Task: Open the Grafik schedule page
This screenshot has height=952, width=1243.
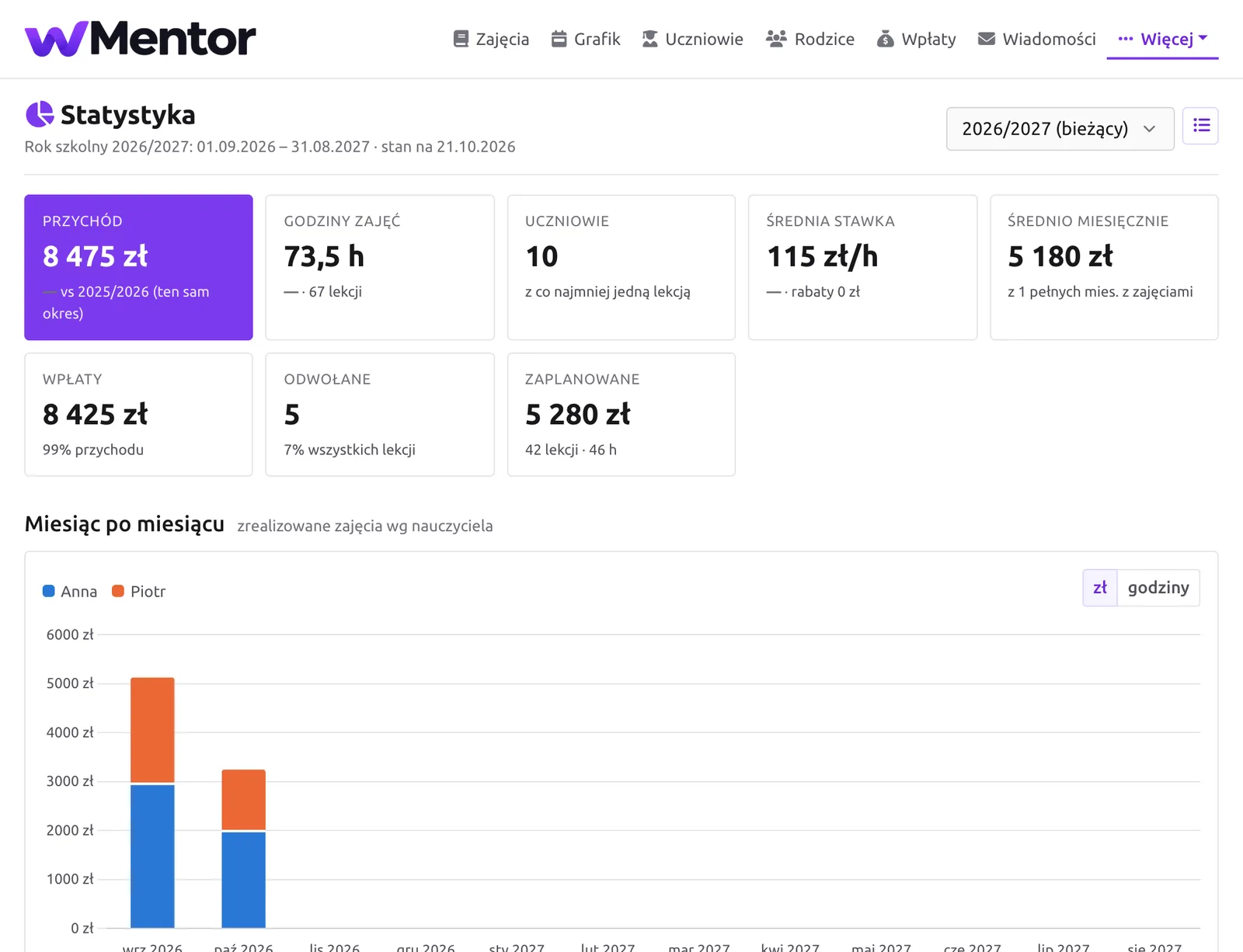Action: [x=586, y=39]
